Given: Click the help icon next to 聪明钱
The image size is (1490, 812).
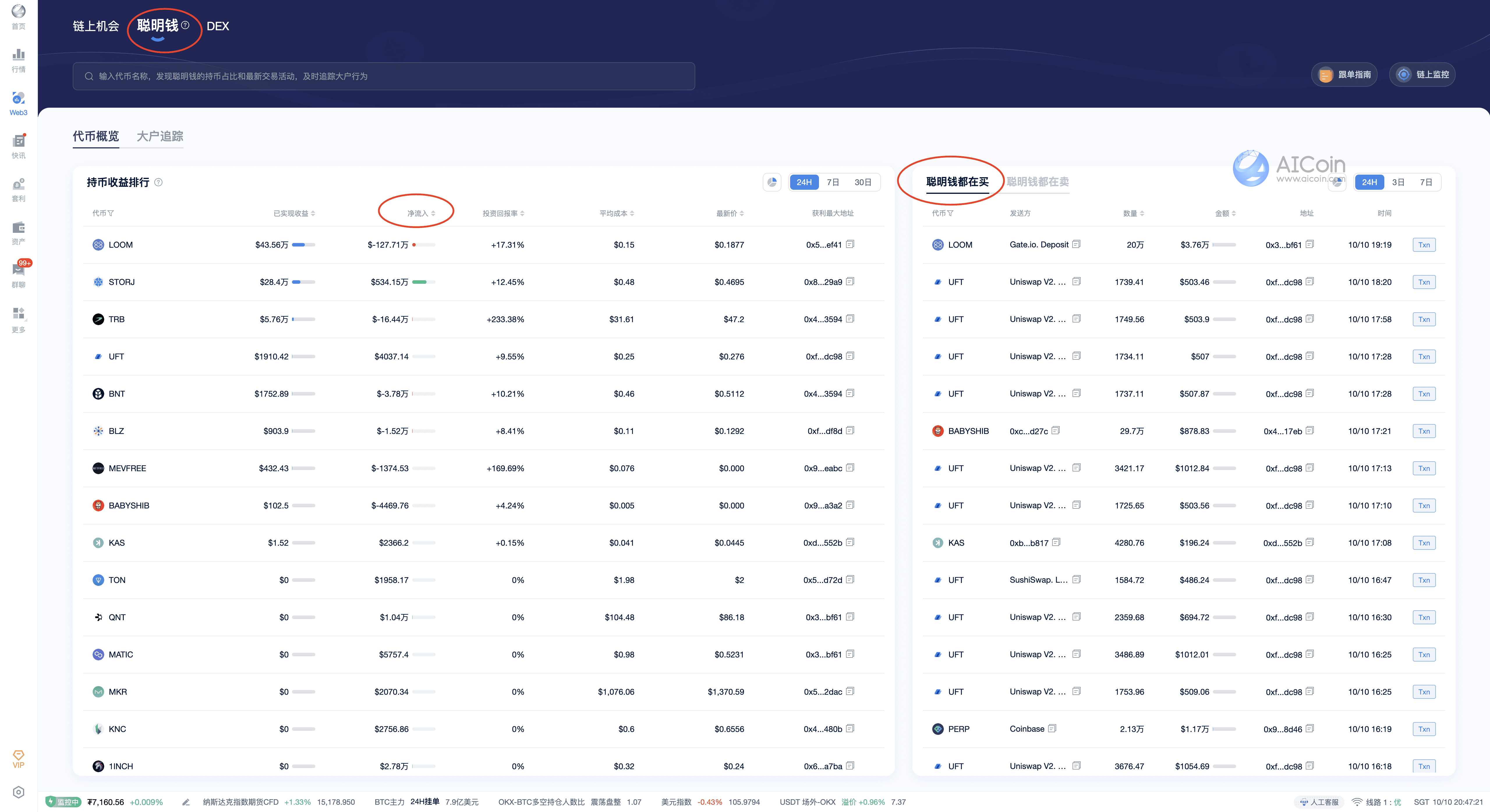Looking at the screenshot, I should click(x=185, y=25).
